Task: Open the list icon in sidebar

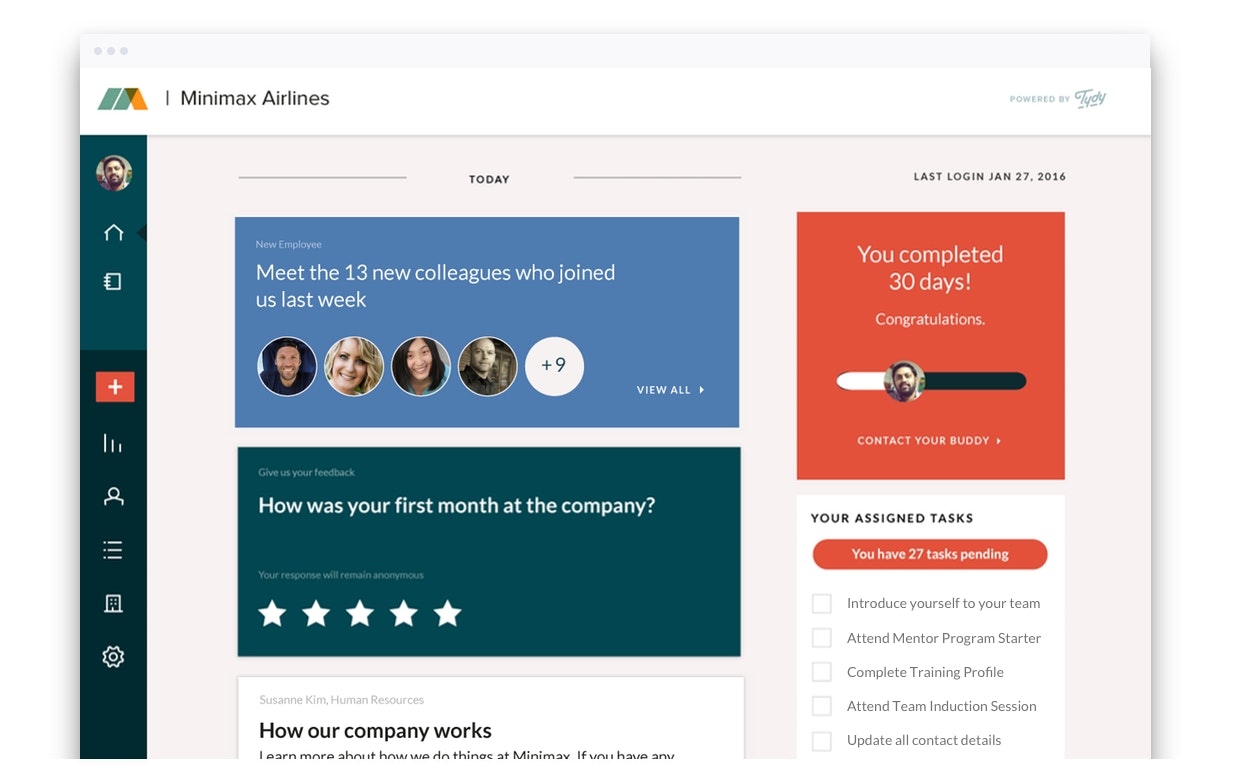Action: click(113, 550)
